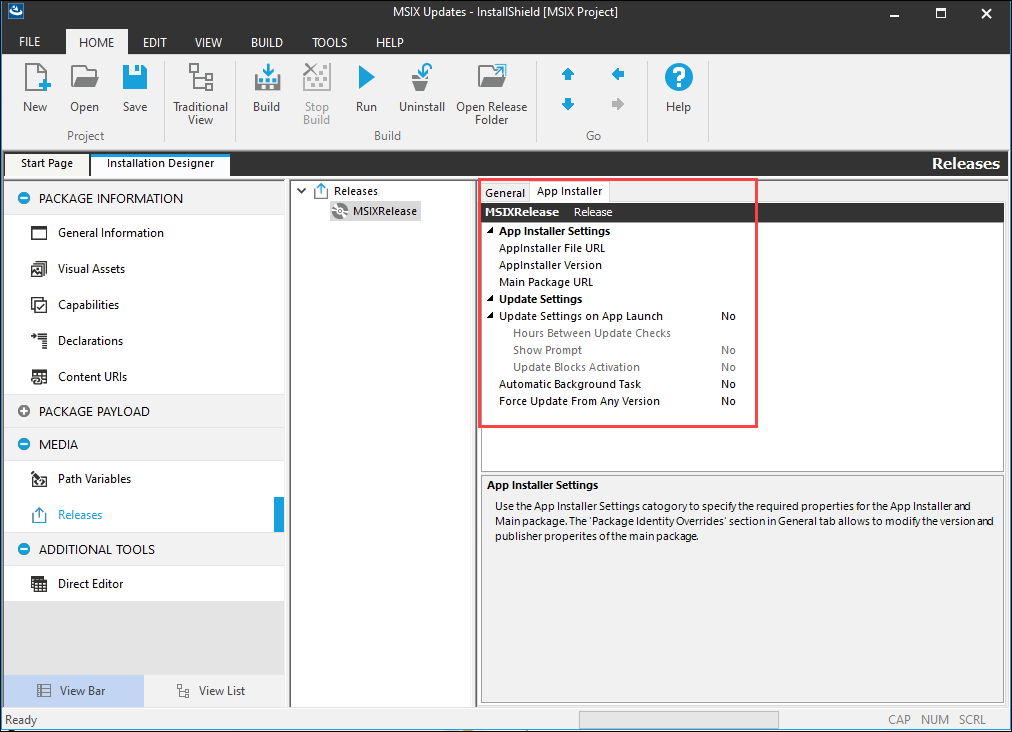Change Update Settings on App Launch value
Image resolution: width=1012 pixels, height=732 pixels.
(x=728, y=316)
